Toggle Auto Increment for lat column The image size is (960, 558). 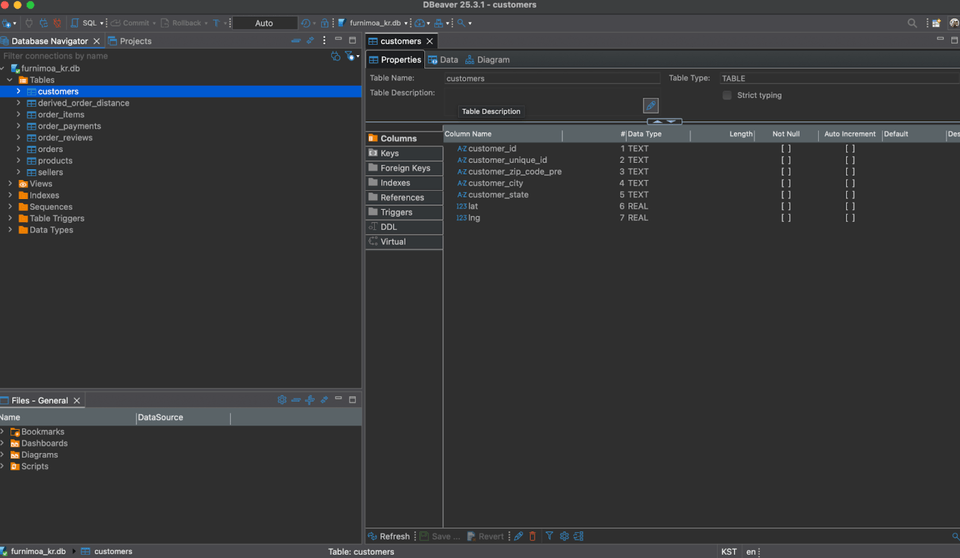point(850,206)
